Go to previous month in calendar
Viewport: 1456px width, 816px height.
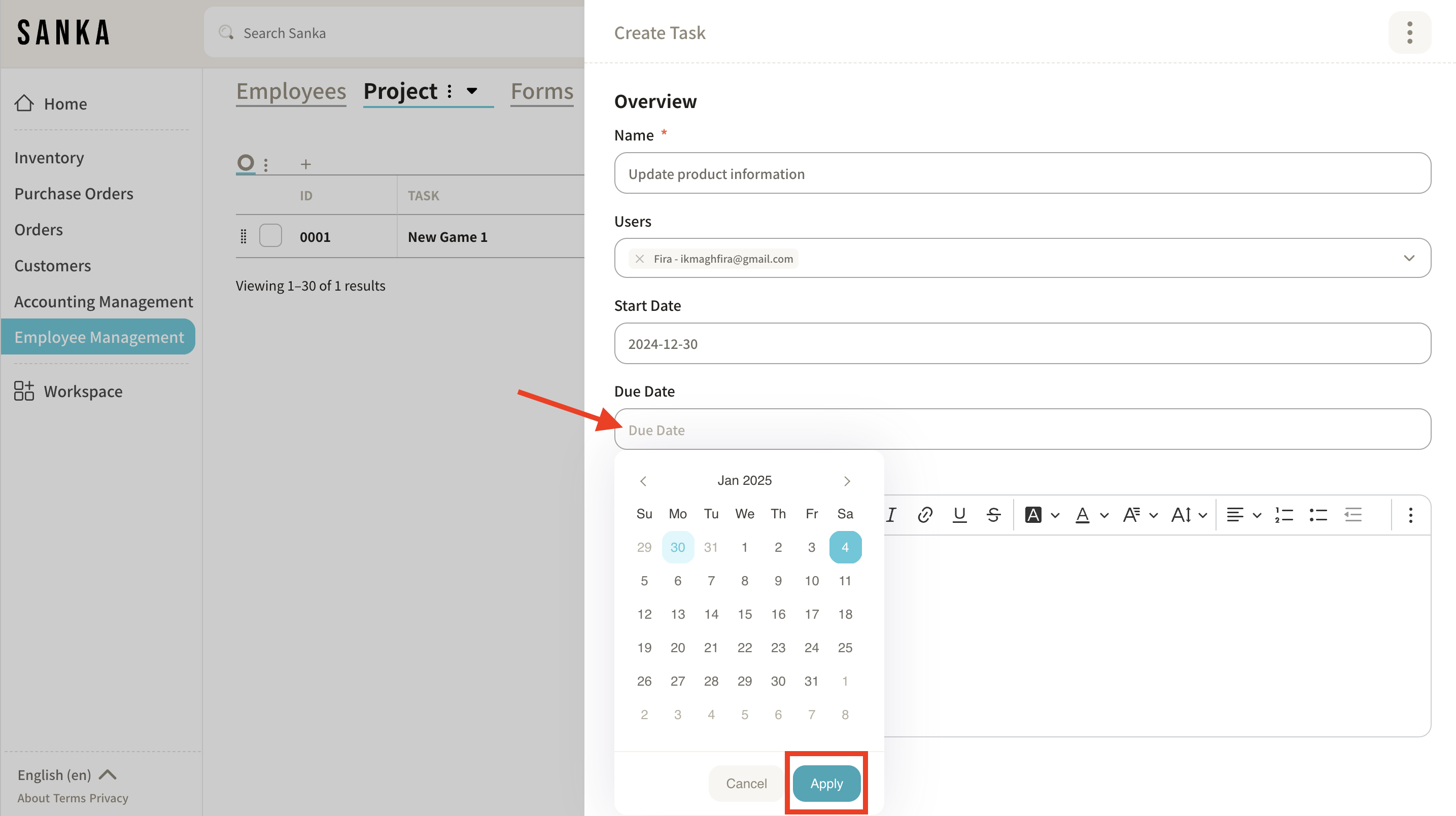pos(643,481)
